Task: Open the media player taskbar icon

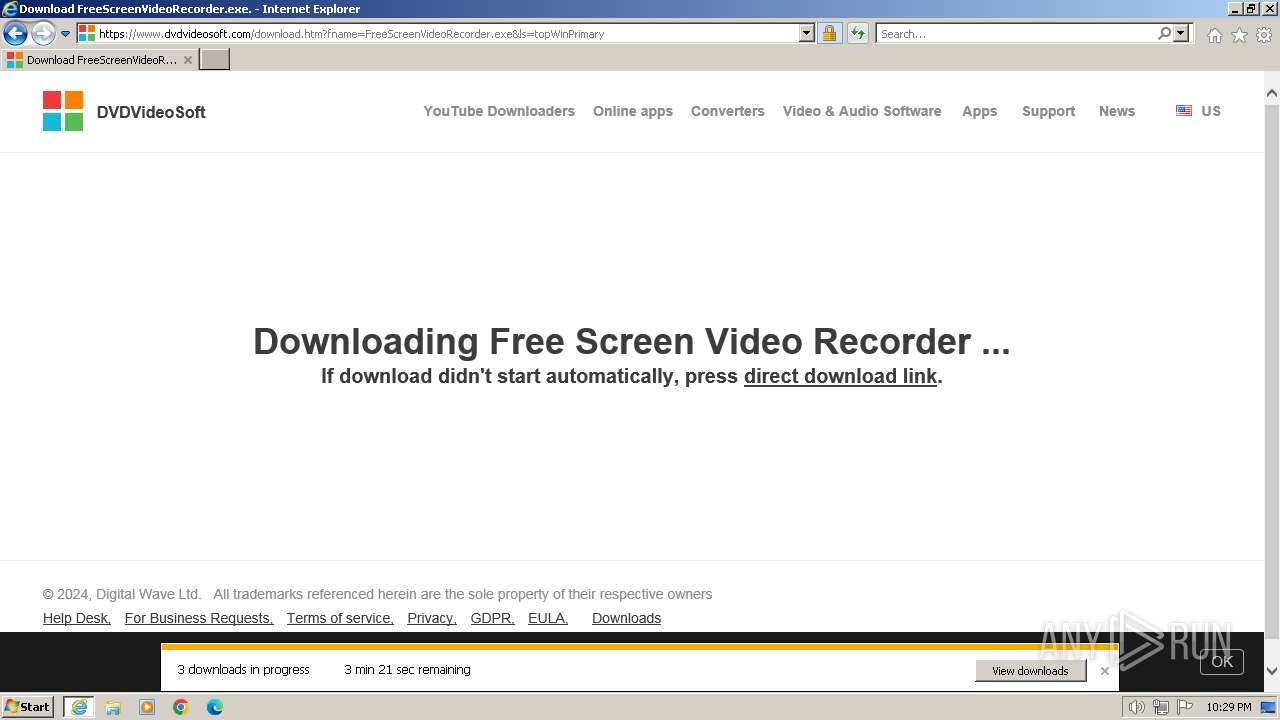Action: 147,707
